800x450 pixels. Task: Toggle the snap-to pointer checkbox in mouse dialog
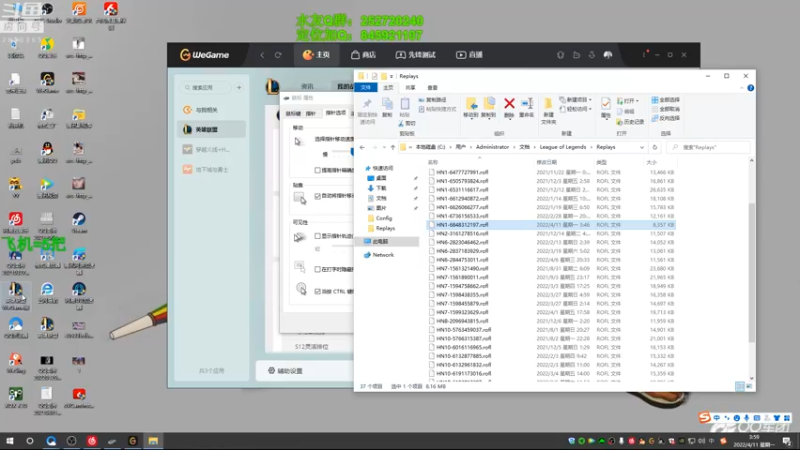318,196
